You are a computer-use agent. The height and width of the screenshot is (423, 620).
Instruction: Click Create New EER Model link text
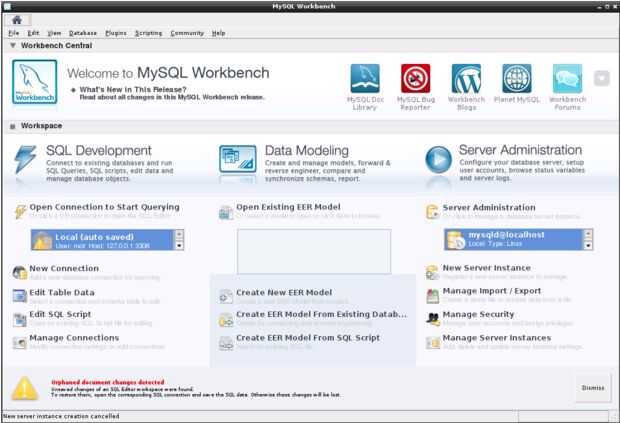284,293
